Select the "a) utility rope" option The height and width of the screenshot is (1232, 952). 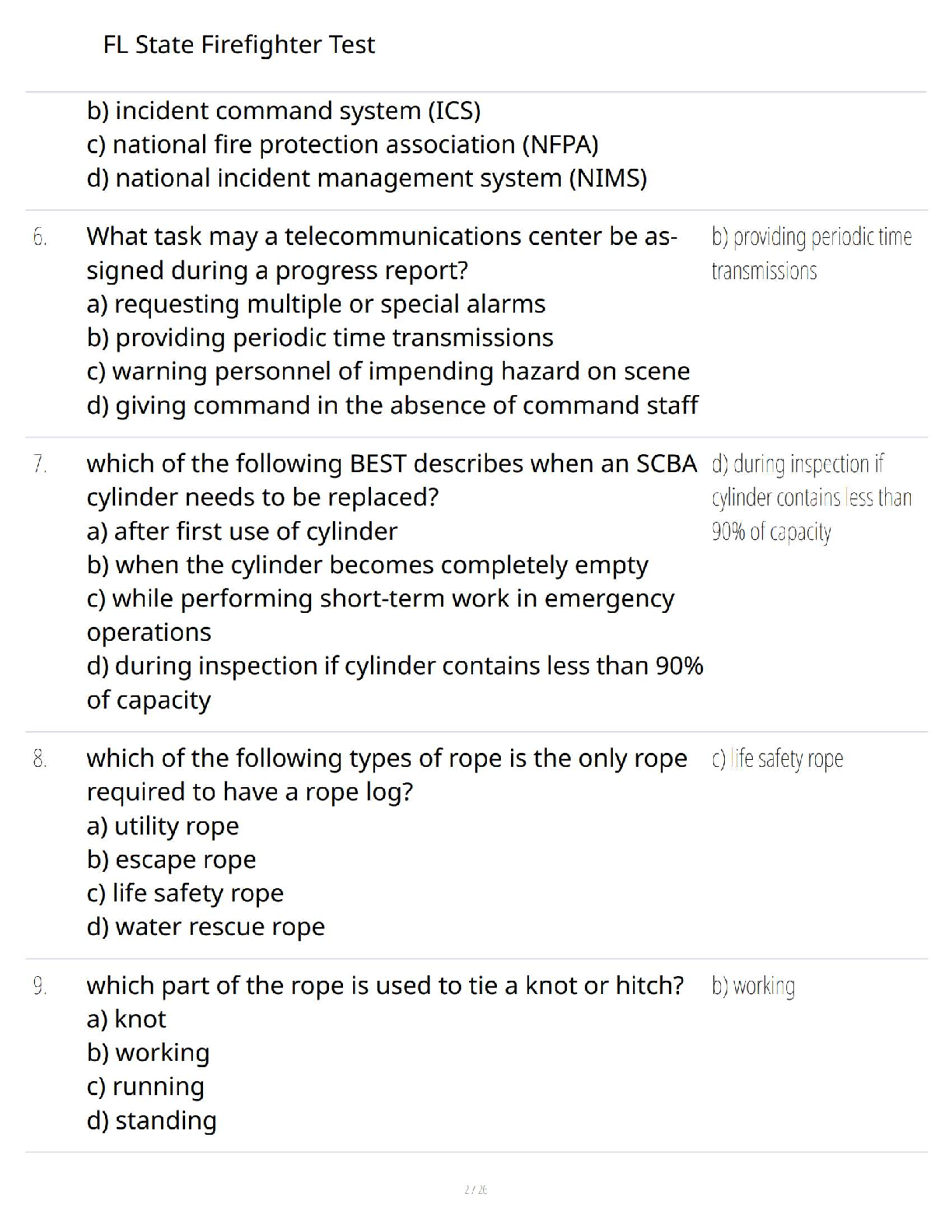click(x=163, y=826)
